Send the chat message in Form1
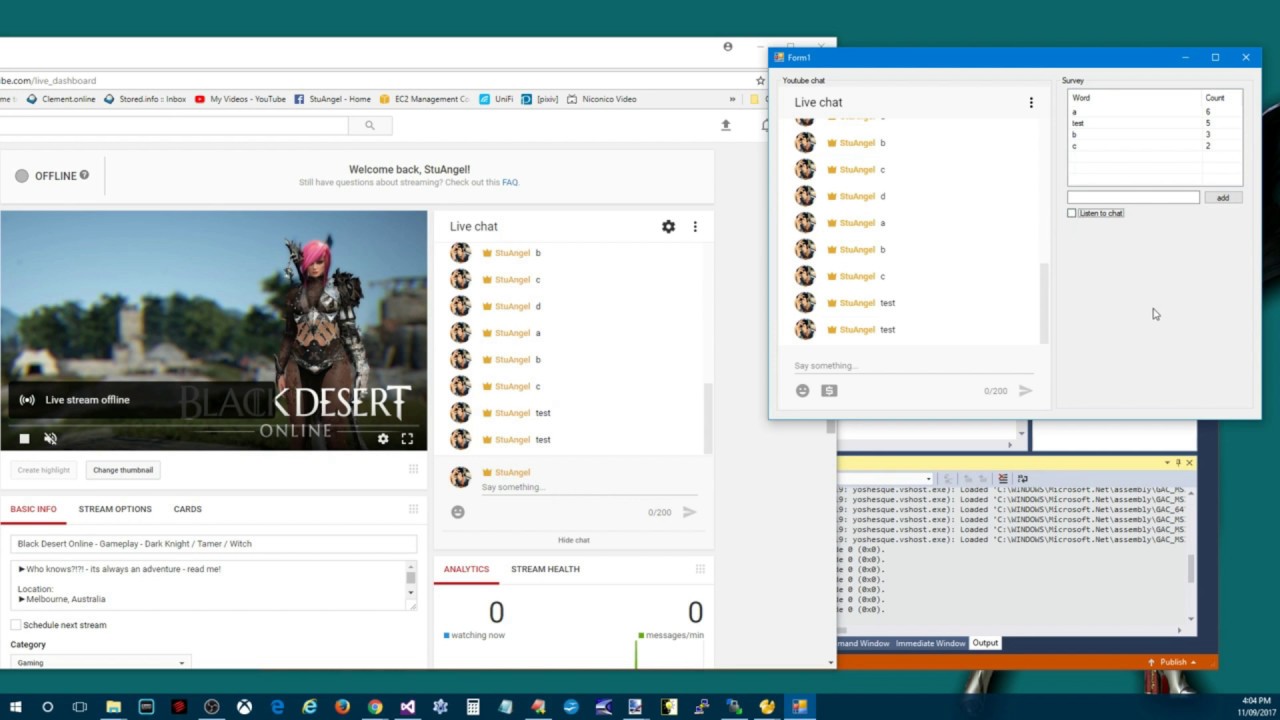Screen dimensions: 1280x720 1025,391
